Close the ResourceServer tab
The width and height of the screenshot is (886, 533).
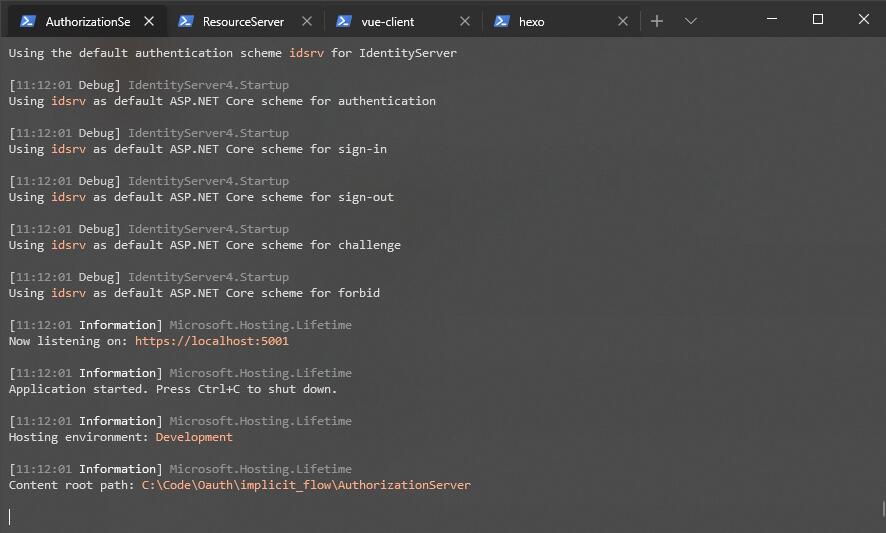tap(307, 21)
